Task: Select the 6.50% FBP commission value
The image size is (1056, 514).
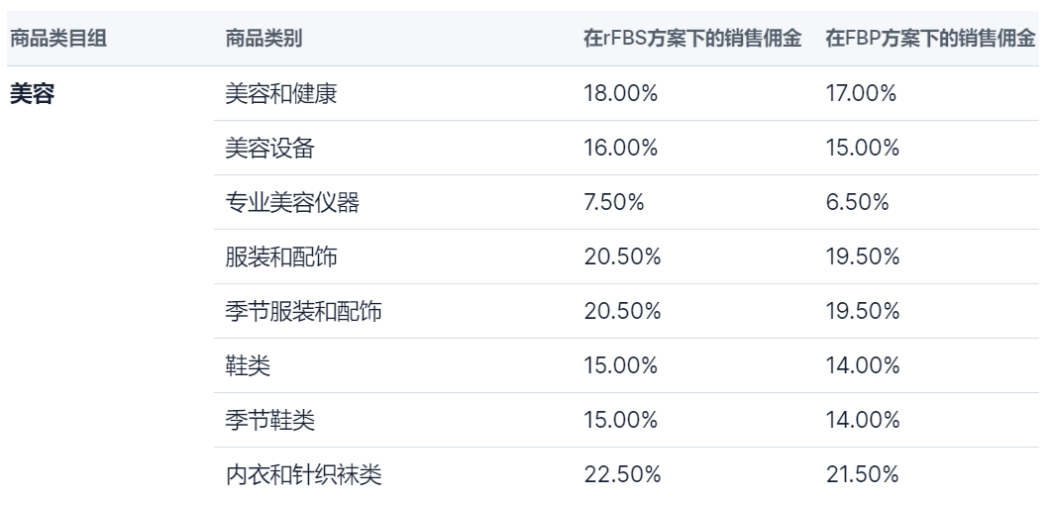Action: [x=857, y=203]
